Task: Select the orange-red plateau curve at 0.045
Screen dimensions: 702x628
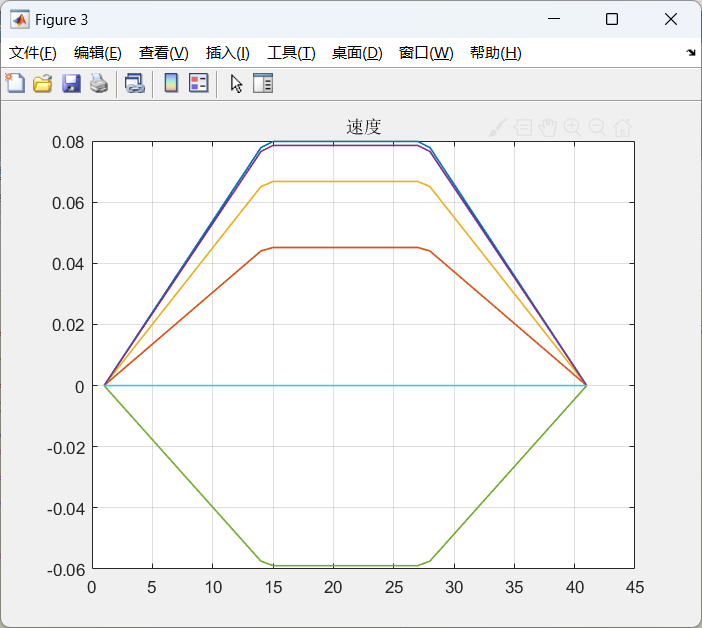Action: click(x=345, y=248)
